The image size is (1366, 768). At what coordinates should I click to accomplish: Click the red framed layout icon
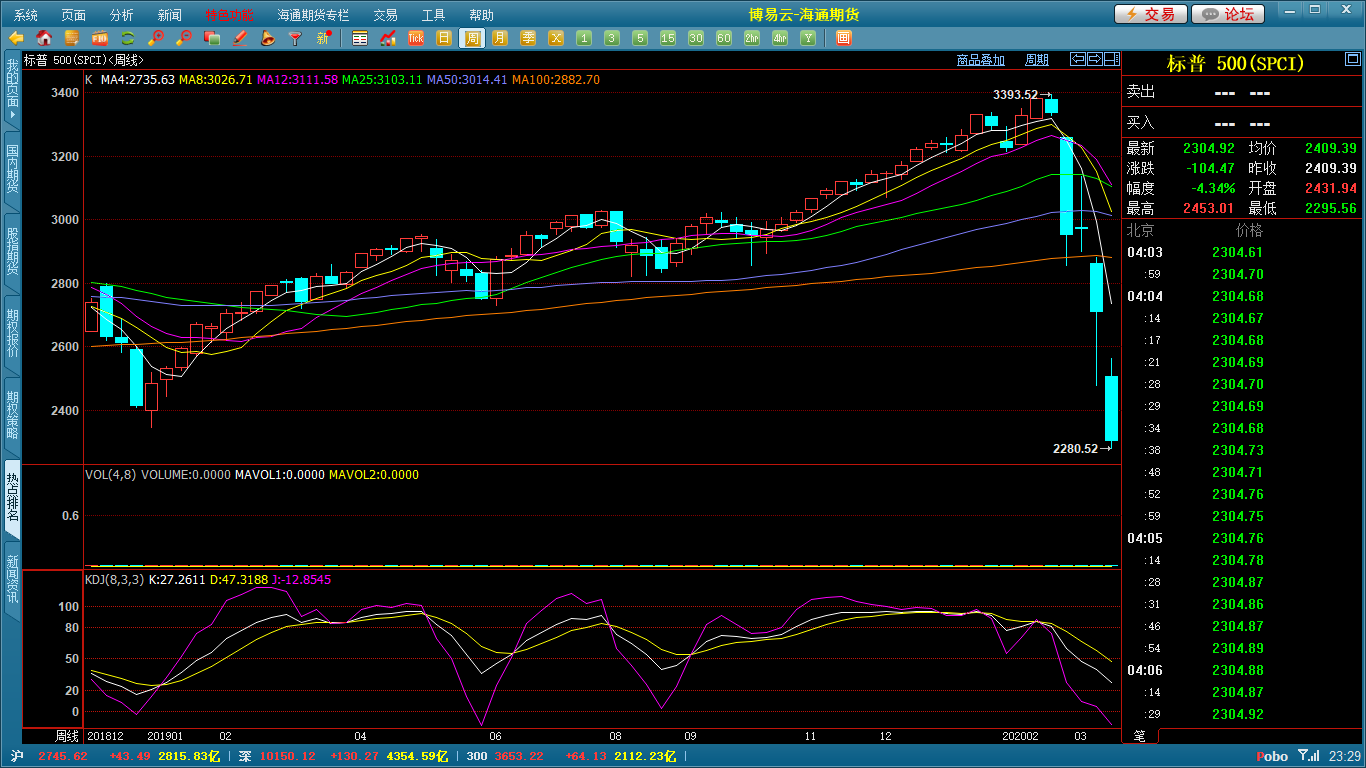click(x=843, y=38)
